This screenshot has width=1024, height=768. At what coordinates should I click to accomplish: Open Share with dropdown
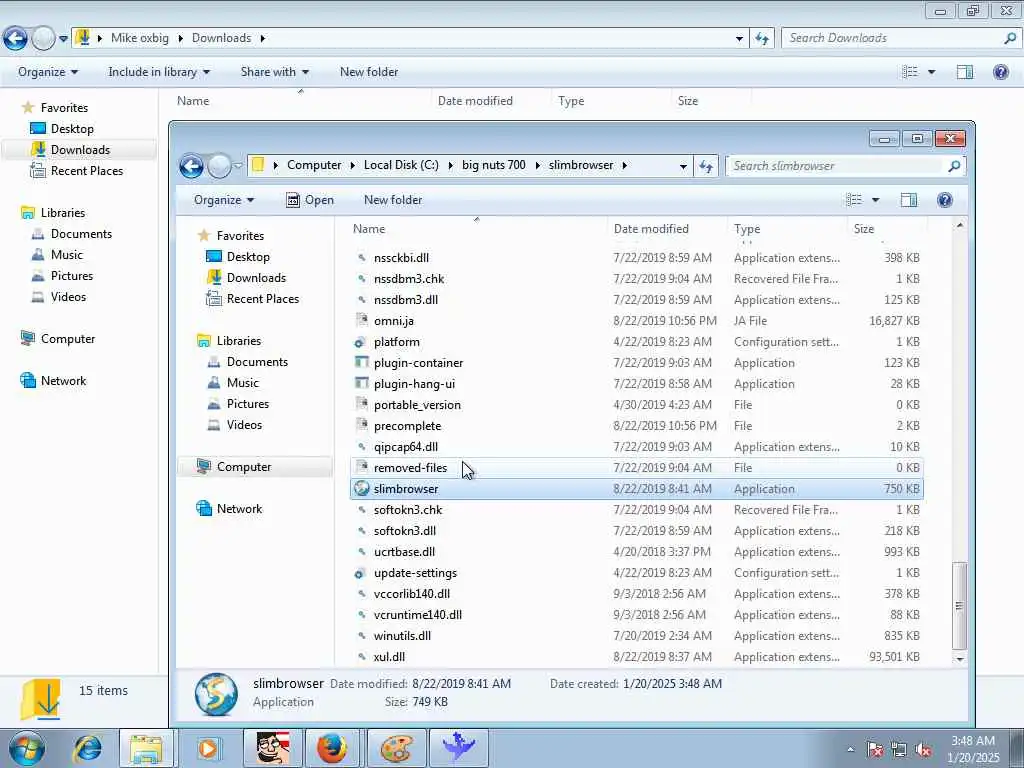click(x=274, y=72)
